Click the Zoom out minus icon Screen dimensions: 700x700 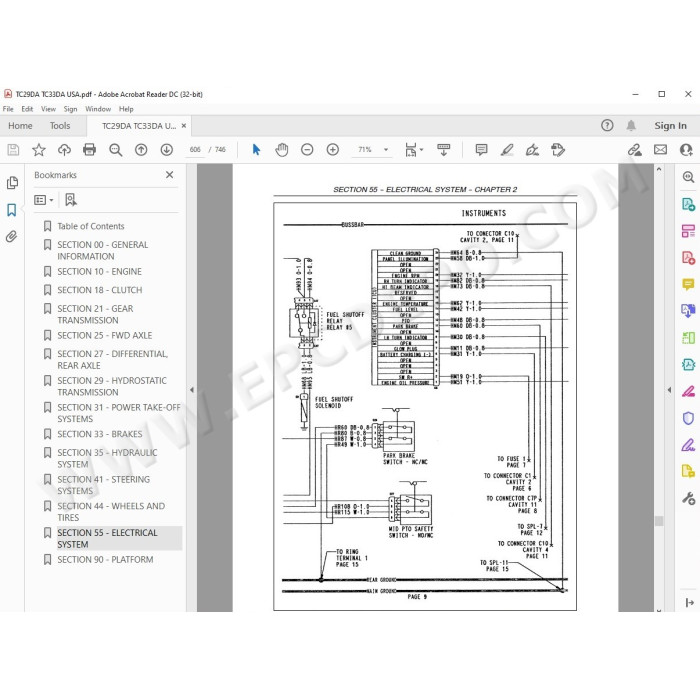307,150
